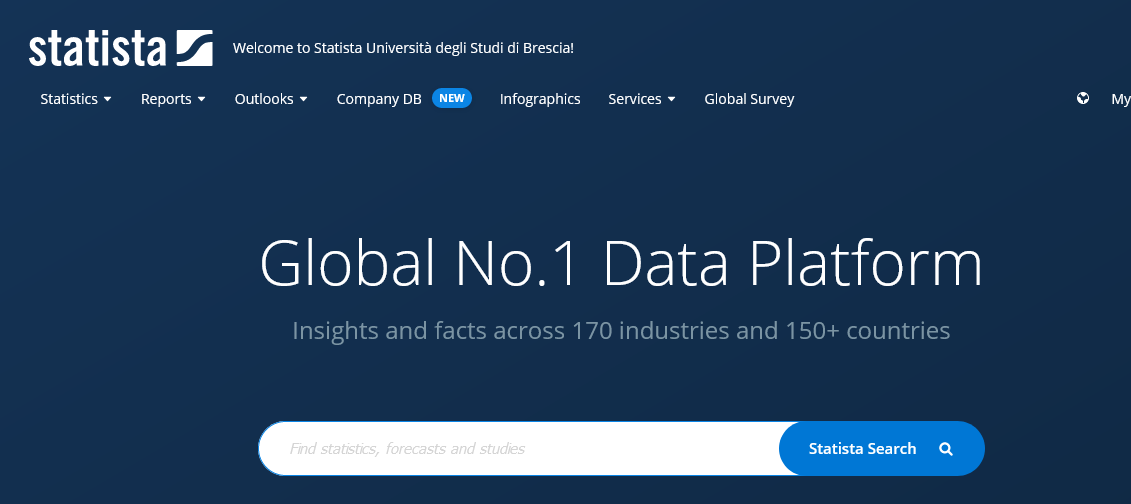1131x504 pixels.
Task: Open the Global Survey page
Action: coord(749,99)
